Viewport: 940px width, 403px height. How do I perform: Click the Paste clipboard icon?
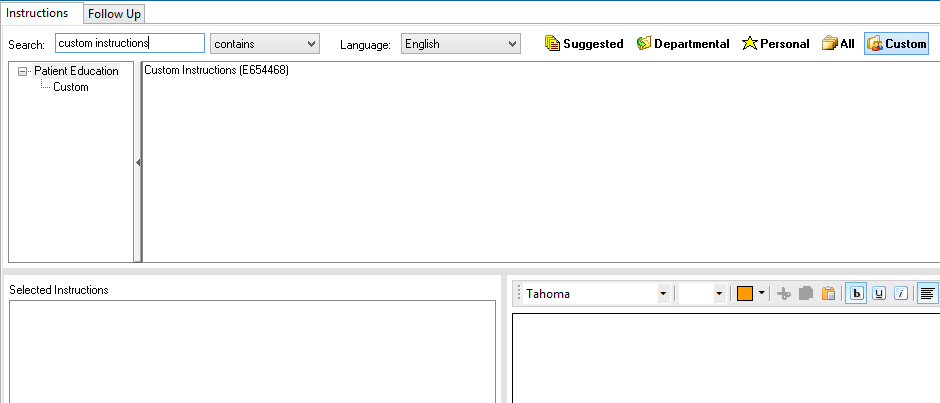(x=828, y=294)
